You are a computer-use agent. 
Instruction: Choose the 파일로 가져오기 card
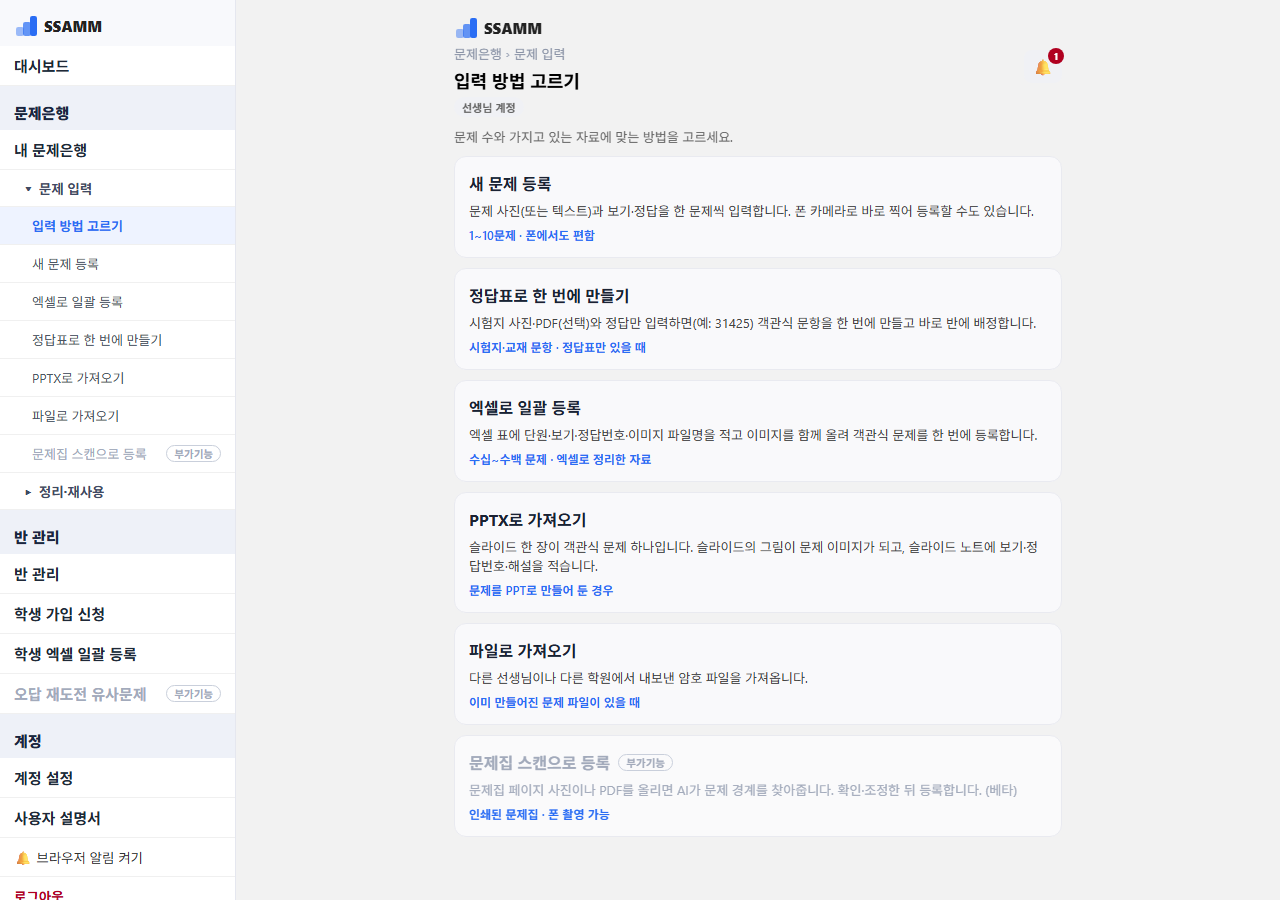tap(757, 674)
